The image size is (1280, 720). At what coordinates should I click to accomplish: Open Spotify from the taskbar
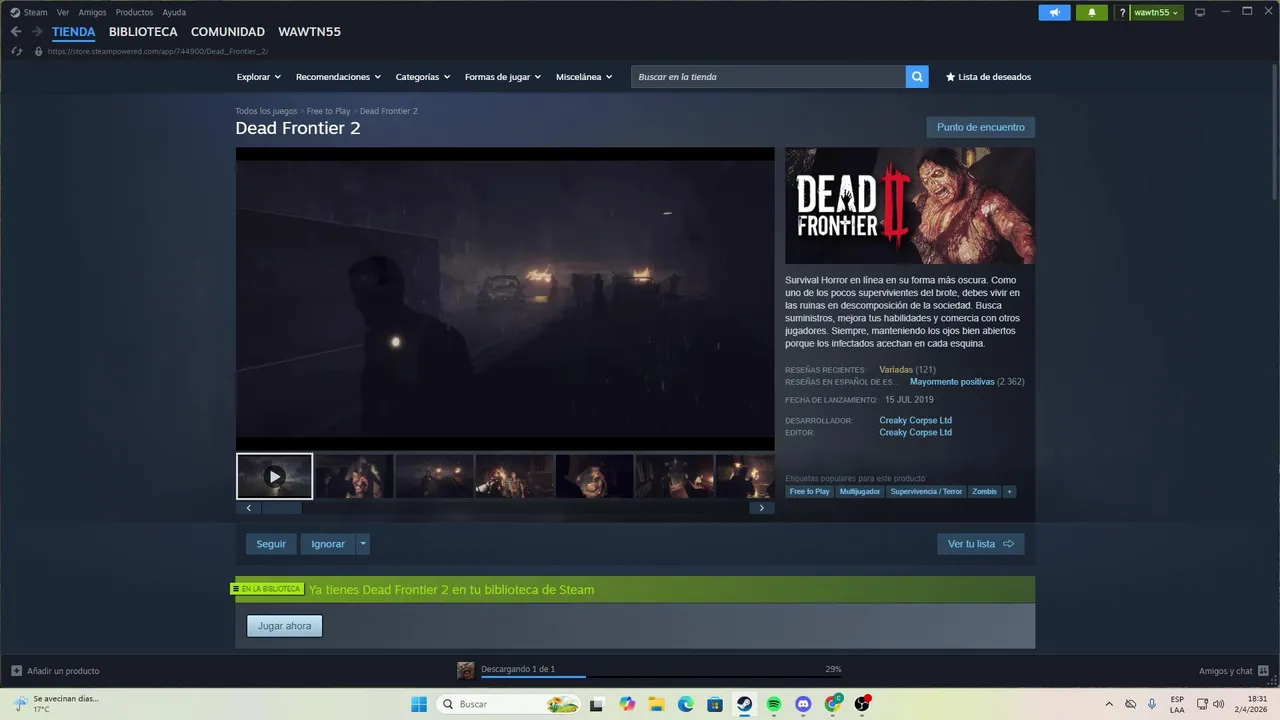(x=774, y=704)
